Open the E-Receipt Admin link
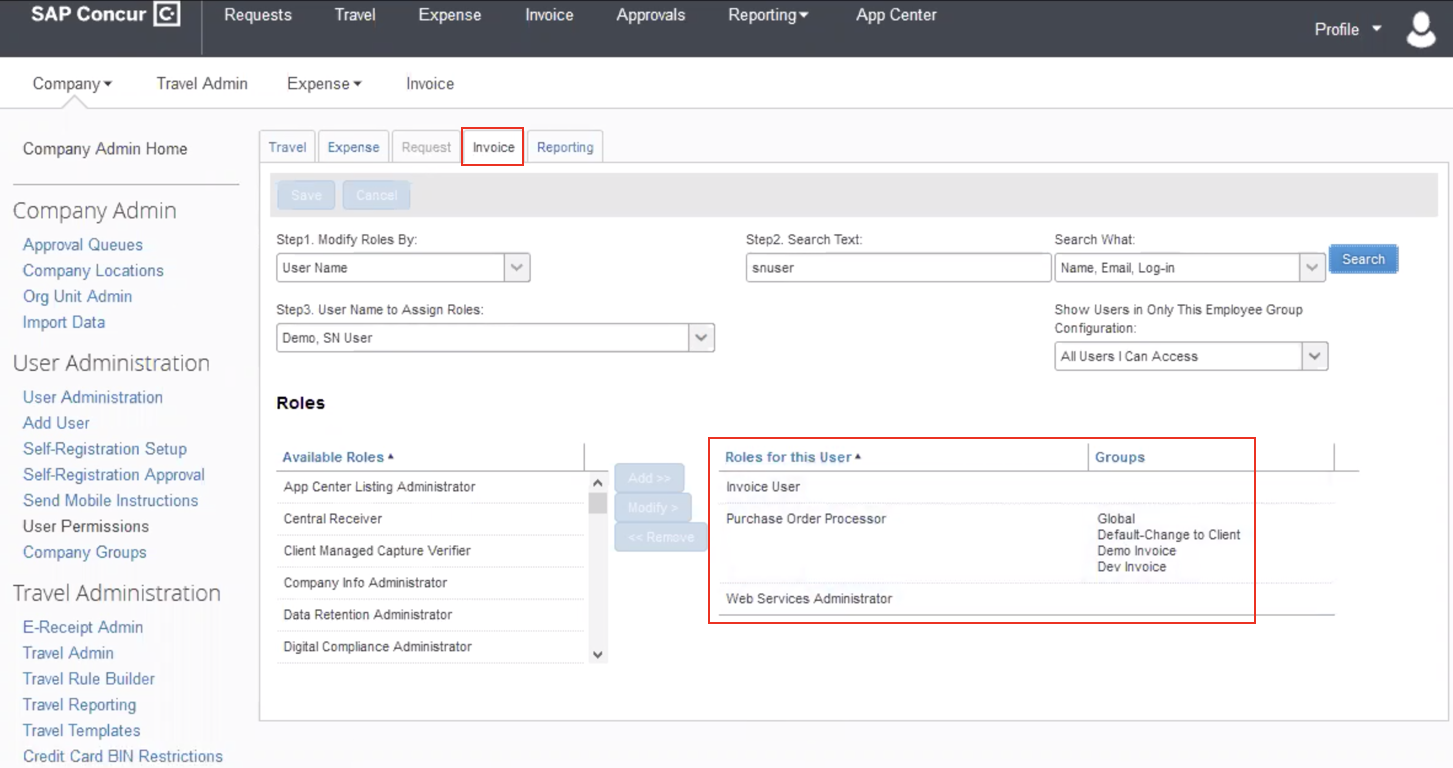 (83, 627)
